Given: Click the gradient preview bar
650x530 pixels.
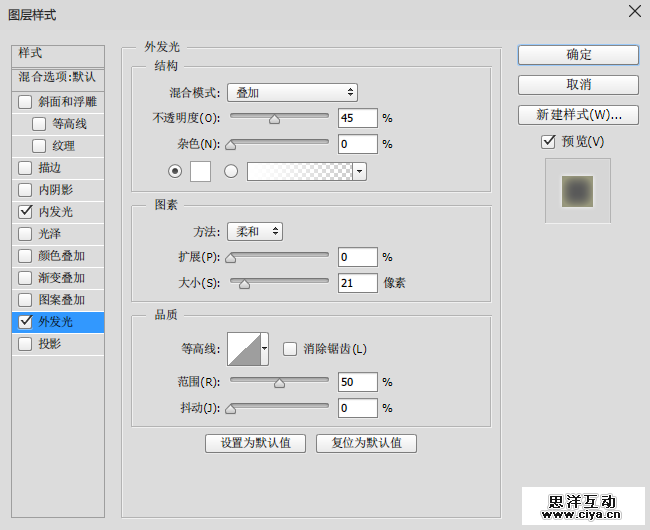Looking at the screenshot, I should [300, 171].
